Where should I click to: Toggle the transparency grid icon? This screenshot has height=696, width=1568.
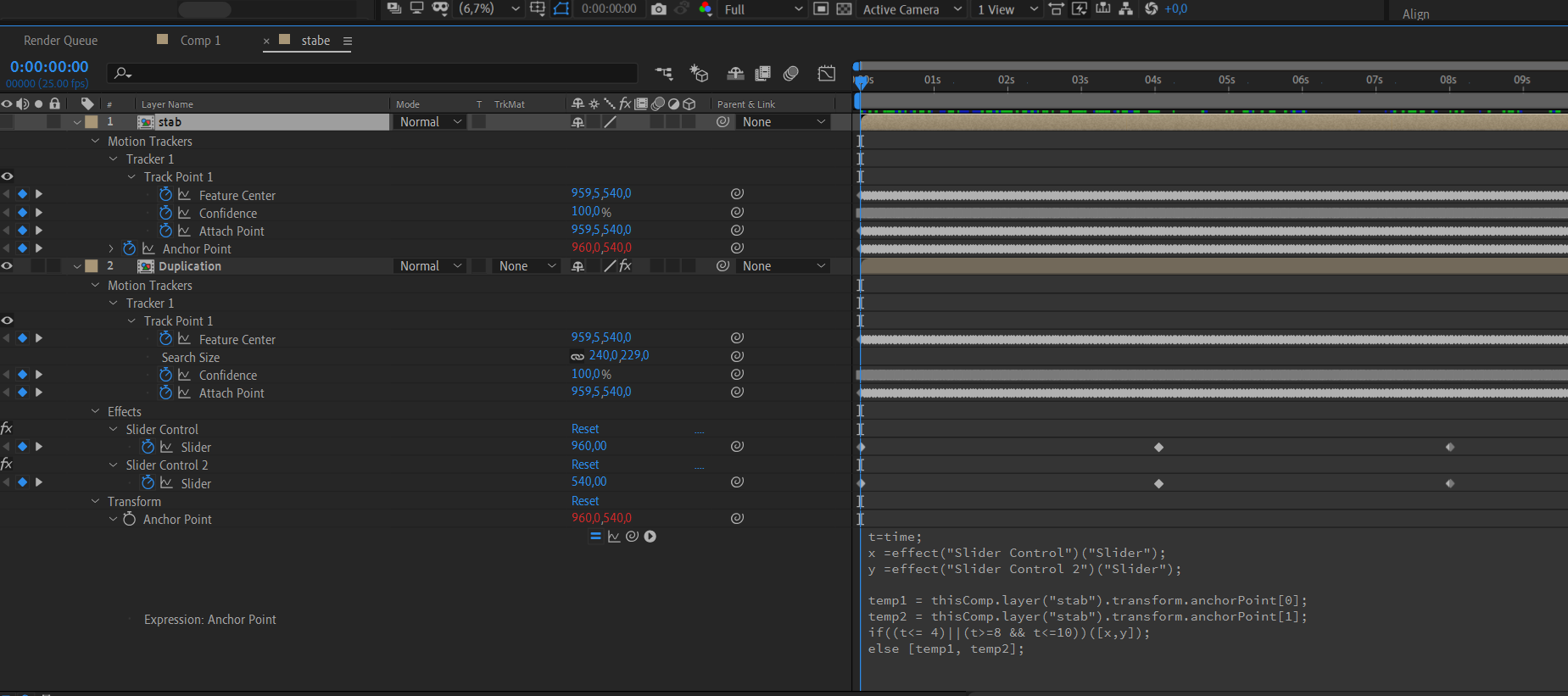[844, 8]
